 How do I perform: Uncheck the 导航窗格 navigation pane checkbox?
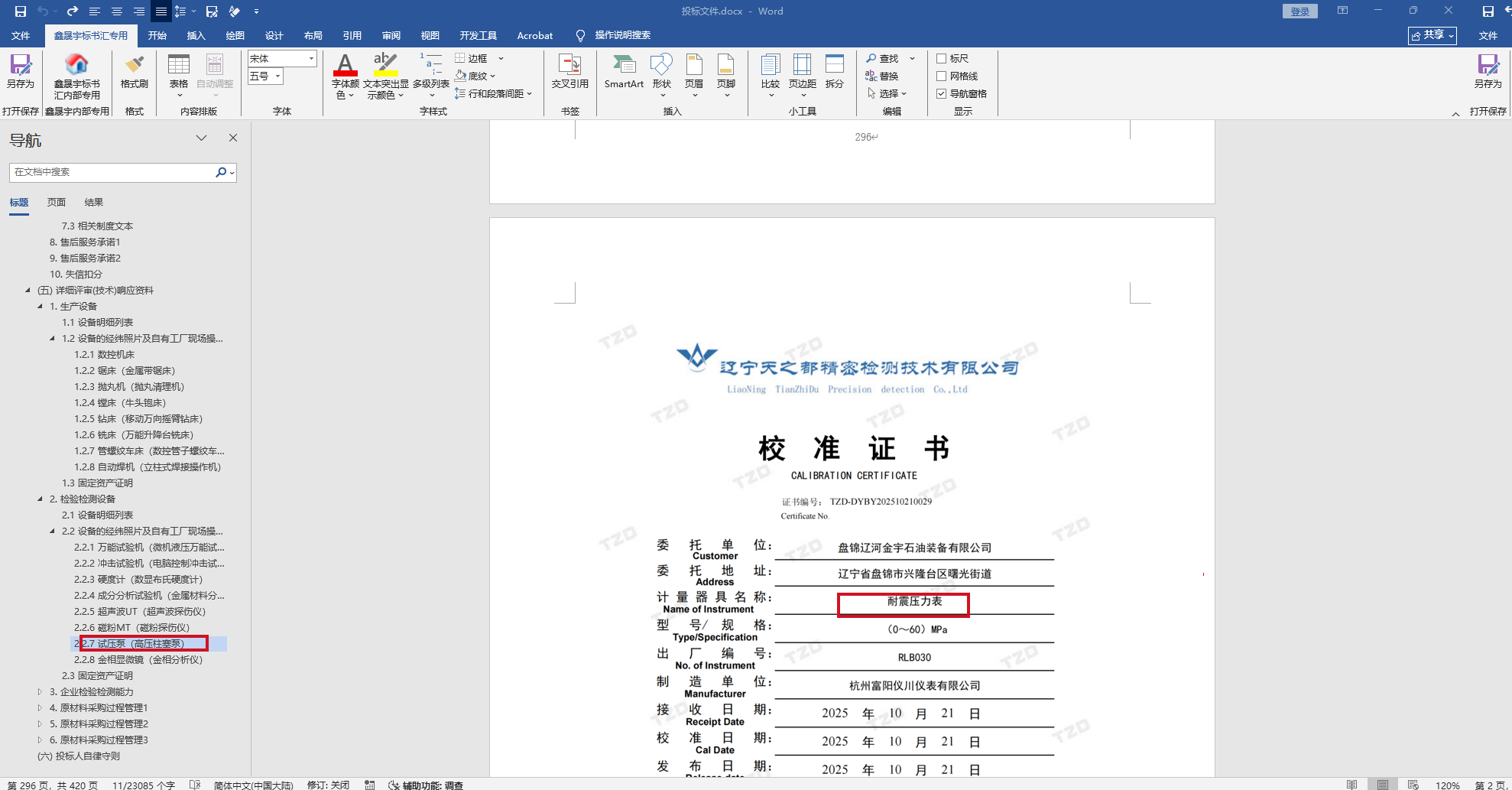coord(942,94)
